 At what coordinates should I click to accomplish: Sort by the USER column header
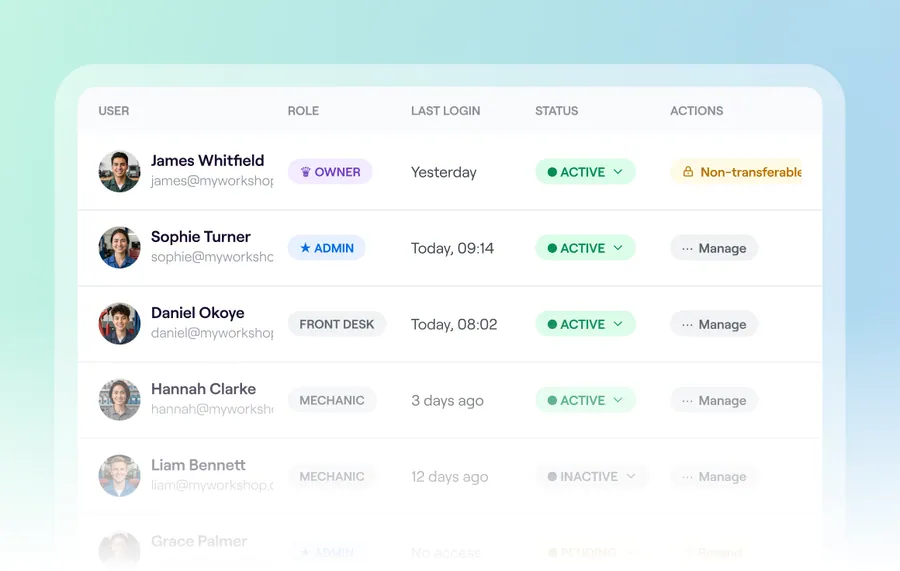pyautogui.click(x=114, y=111)
